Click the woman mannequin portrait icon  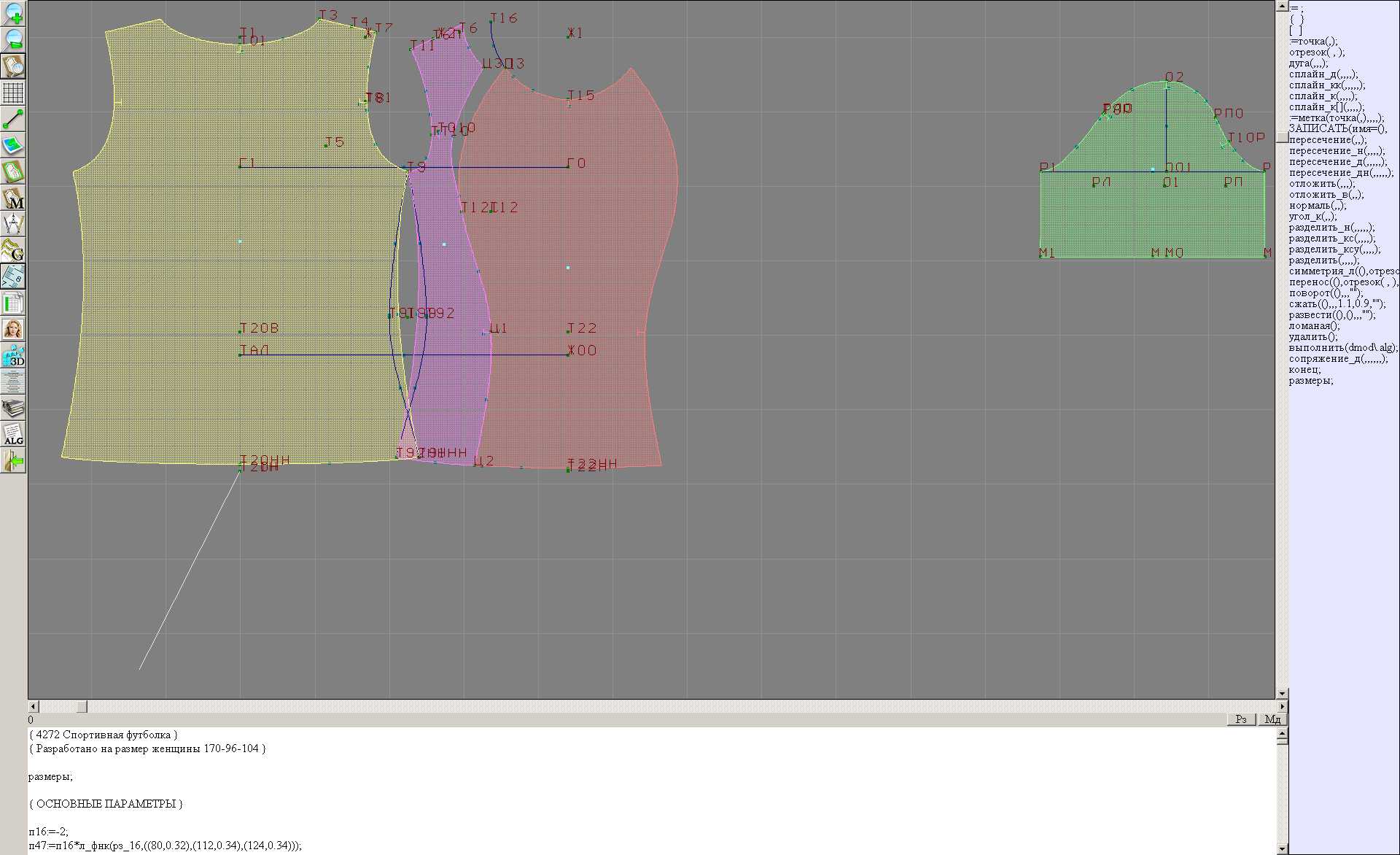coord(13,330)
